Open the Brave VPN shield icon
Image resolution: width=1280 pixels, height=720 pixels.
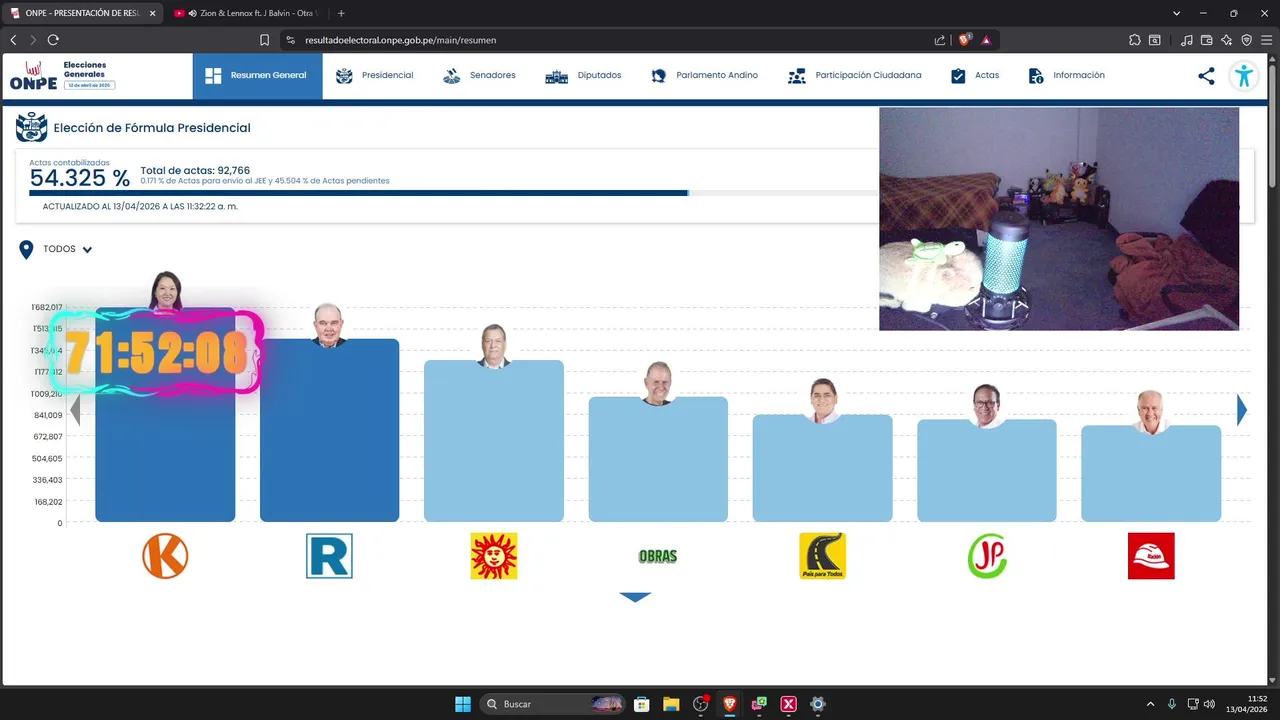[x=1247, y=40]
